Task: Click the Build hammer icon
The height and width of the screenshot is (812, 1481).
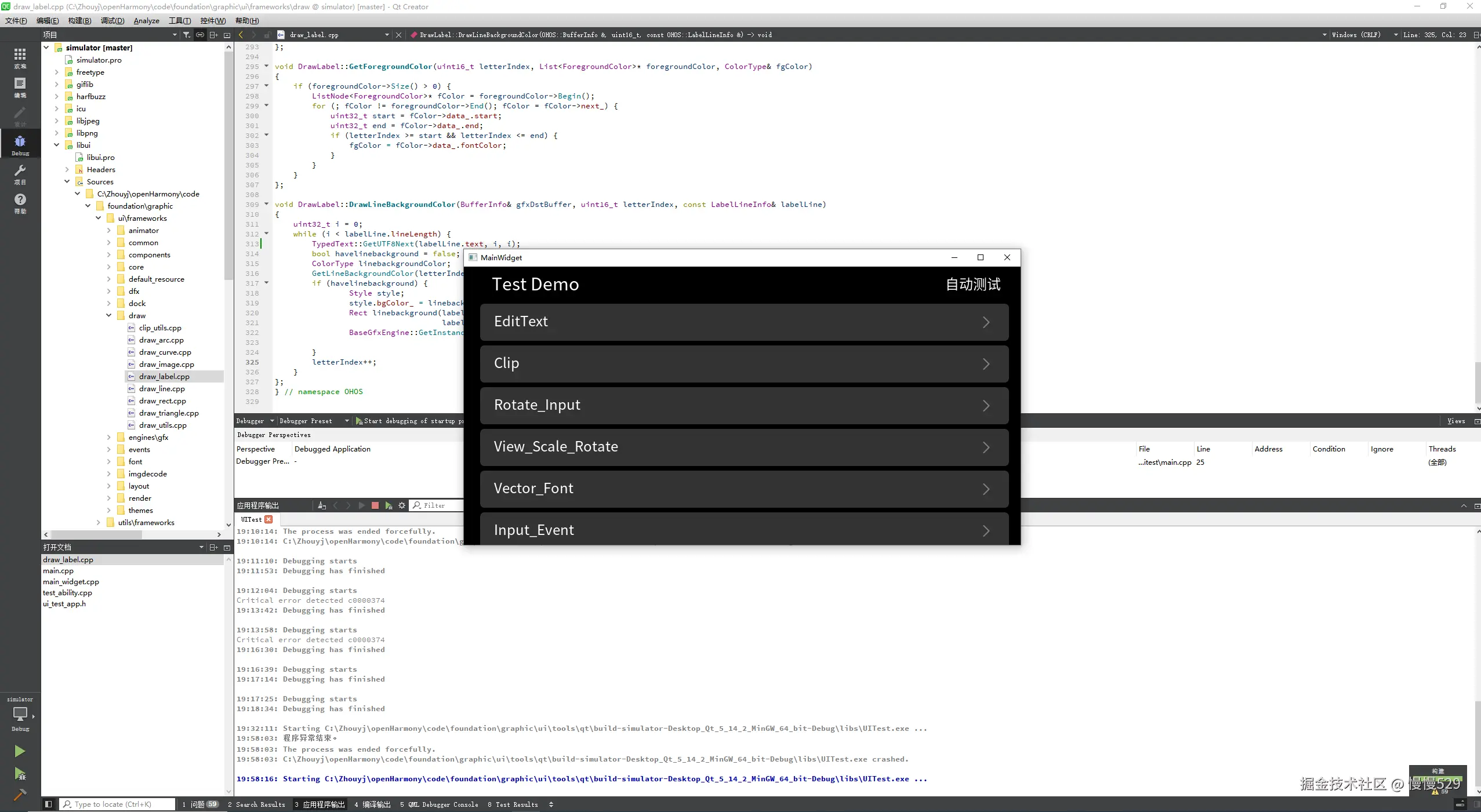Action: pyautogui.click(x=20, y=795)
